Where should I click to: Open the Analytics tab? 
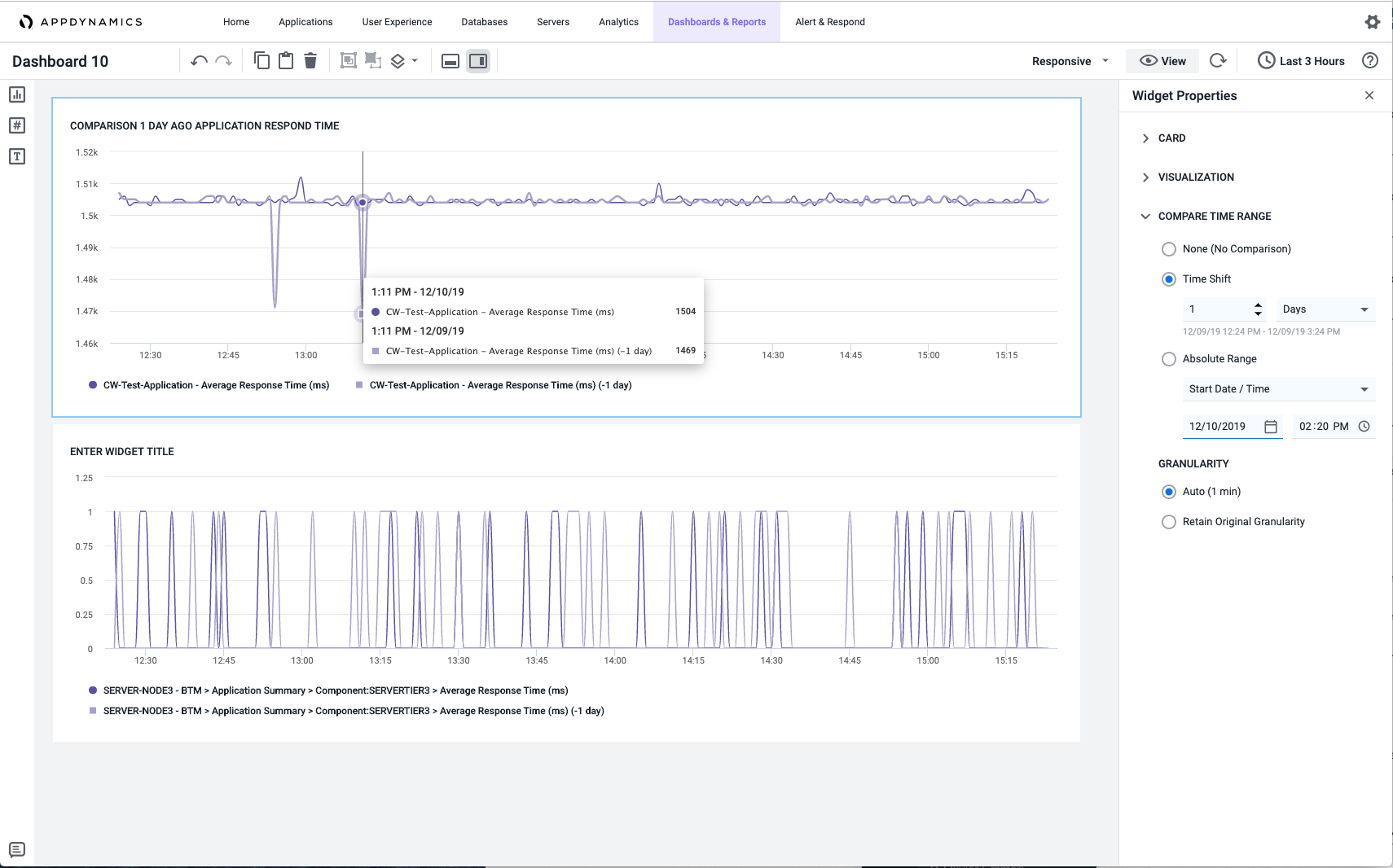pos(618,22)
